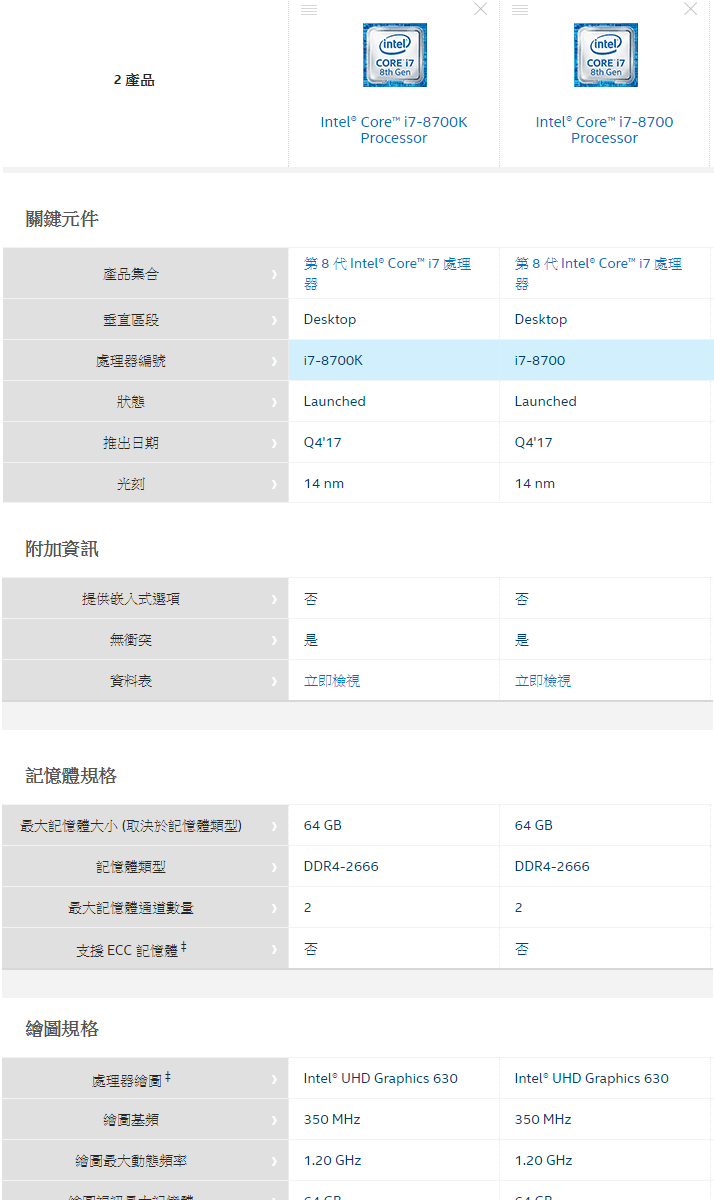
Task: Click the i7-8700 Intel Core i7 badge
Action: click(605, 55)
